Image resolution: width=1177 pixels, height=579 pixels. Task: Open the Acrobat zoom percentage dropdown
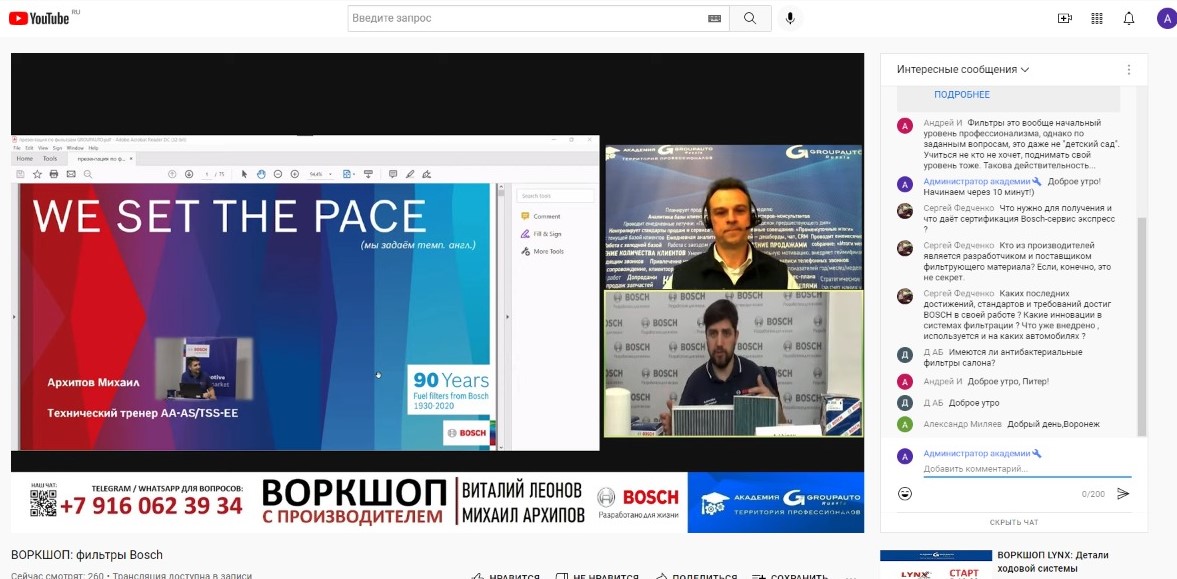(x=321, y=174)
